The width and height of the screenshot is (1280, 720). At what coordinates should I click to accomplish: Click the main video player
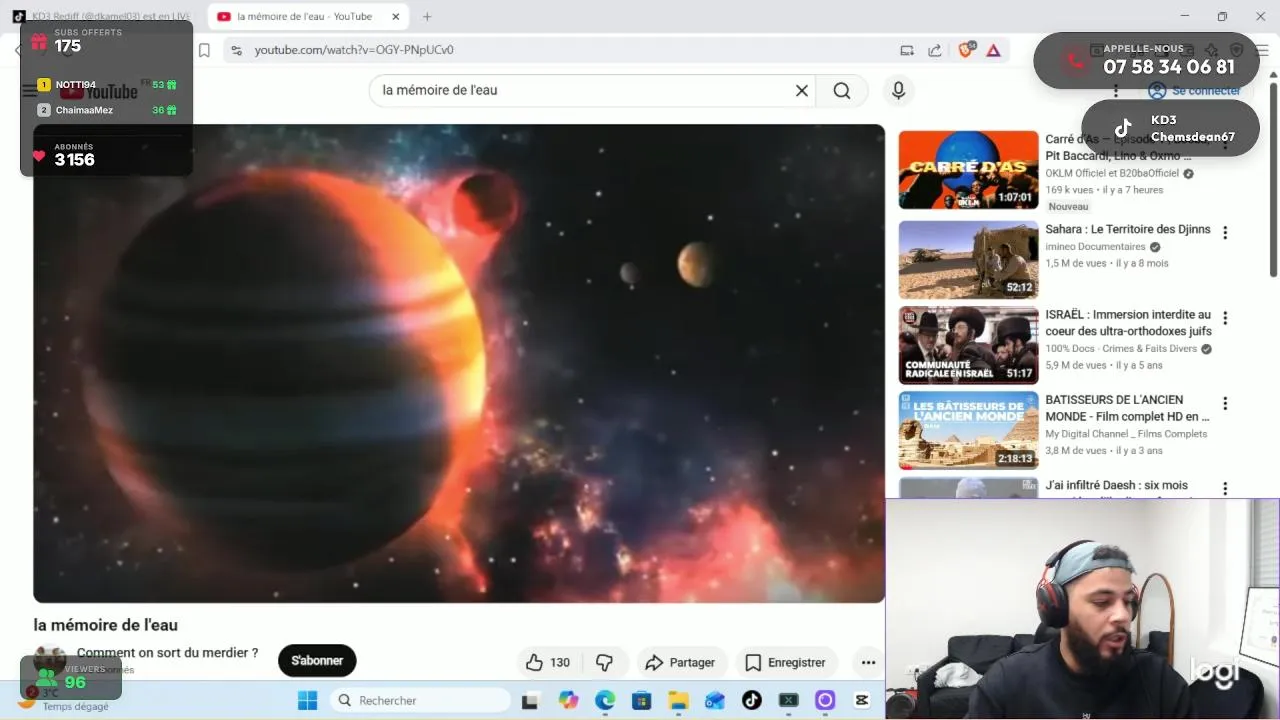point(459,363)
